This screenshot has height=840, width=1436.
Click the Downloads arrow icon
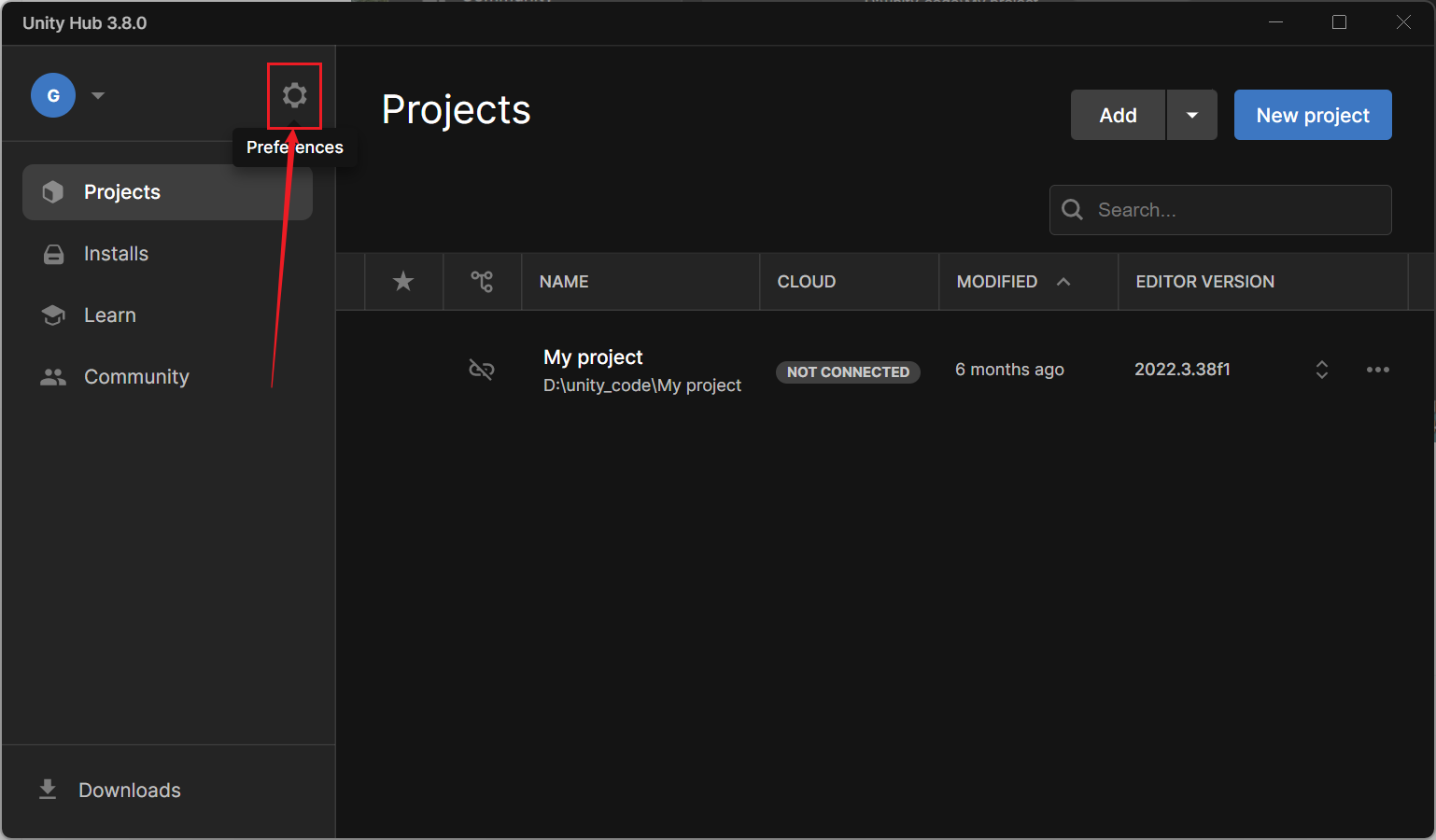[48, 791]
